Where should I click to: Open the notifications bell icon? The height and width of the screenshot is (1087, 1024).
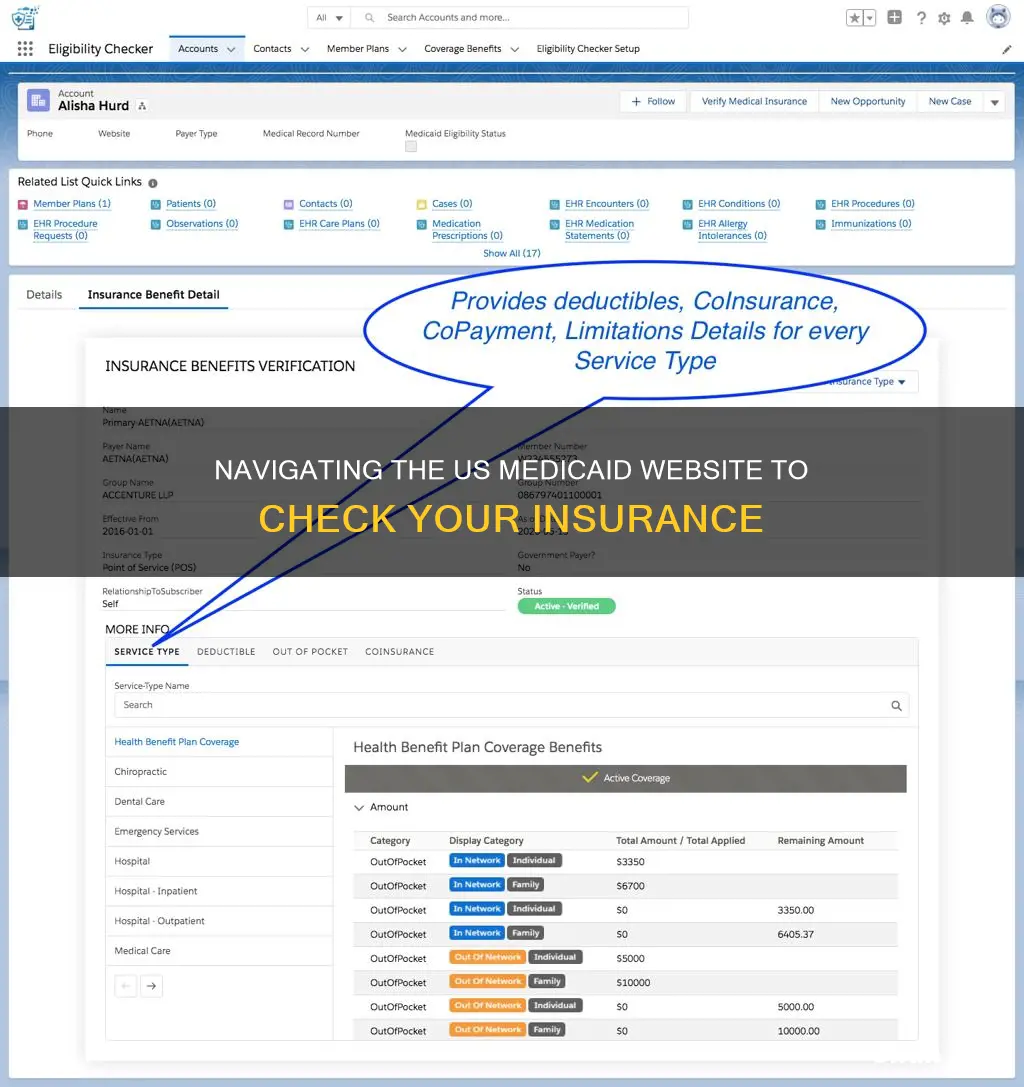[x=967, y=18]
